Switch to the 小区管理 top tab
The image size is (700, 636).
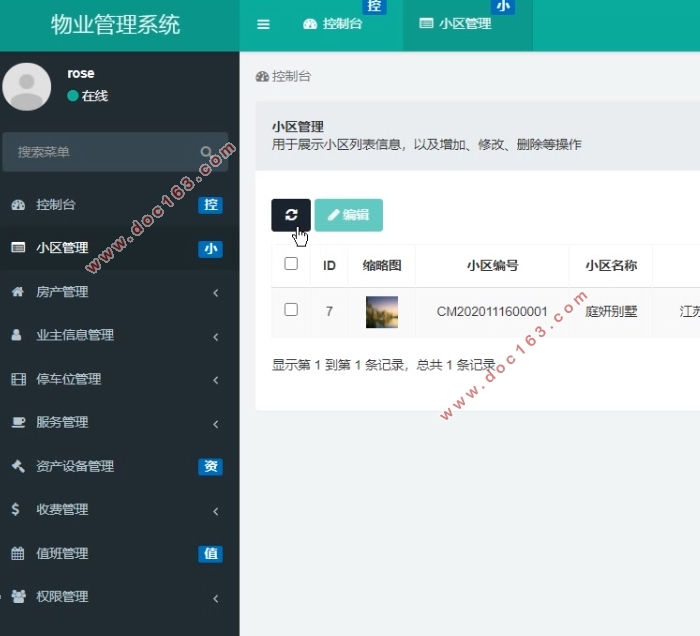click(468, 24)
